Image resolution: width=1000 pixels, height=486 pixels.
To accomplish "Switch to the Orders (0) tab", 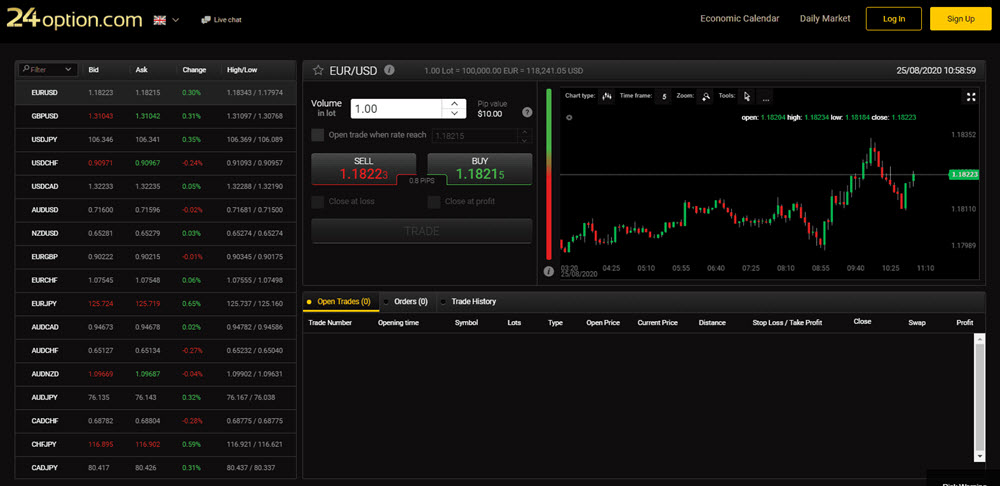I will [x=408, y=302].
